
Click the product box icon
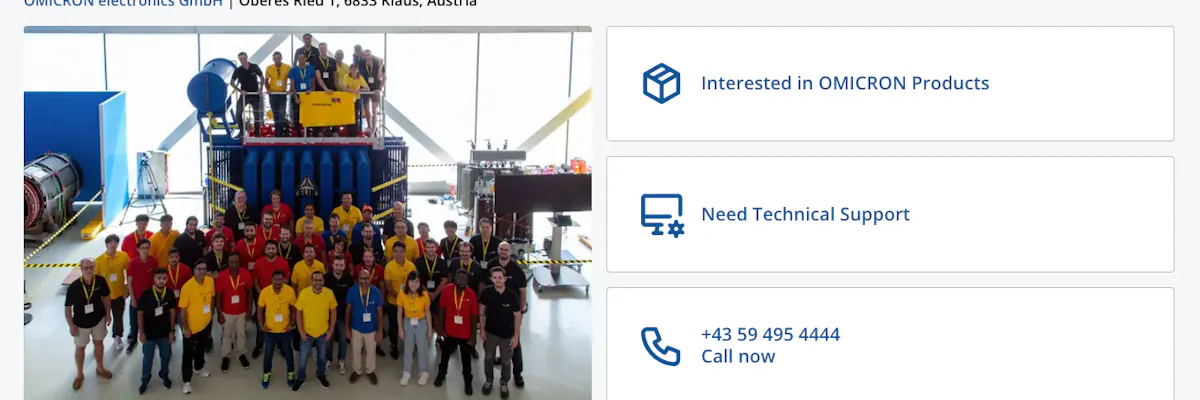coord(661,83)
